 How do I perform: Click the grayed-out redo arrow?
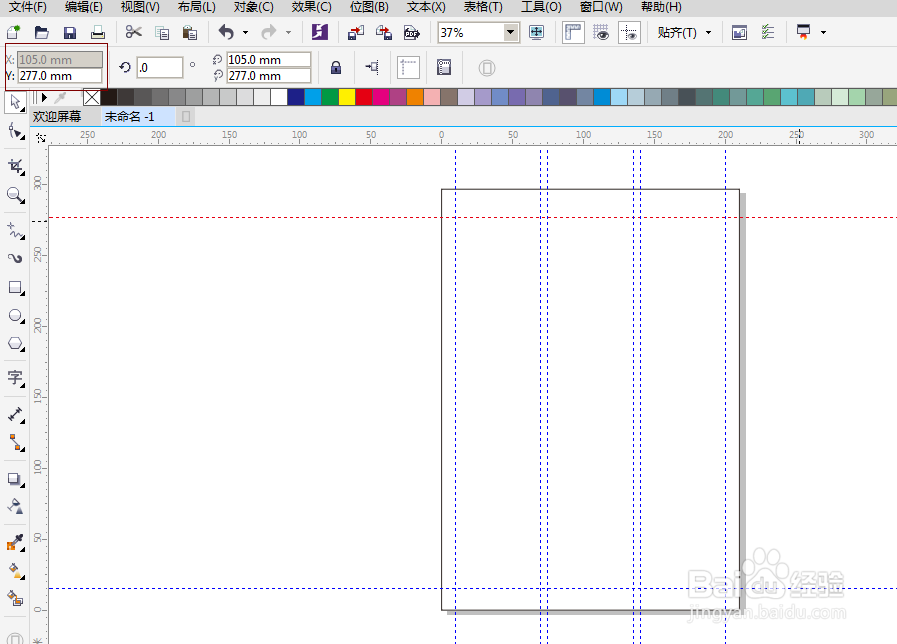point(269,32)
